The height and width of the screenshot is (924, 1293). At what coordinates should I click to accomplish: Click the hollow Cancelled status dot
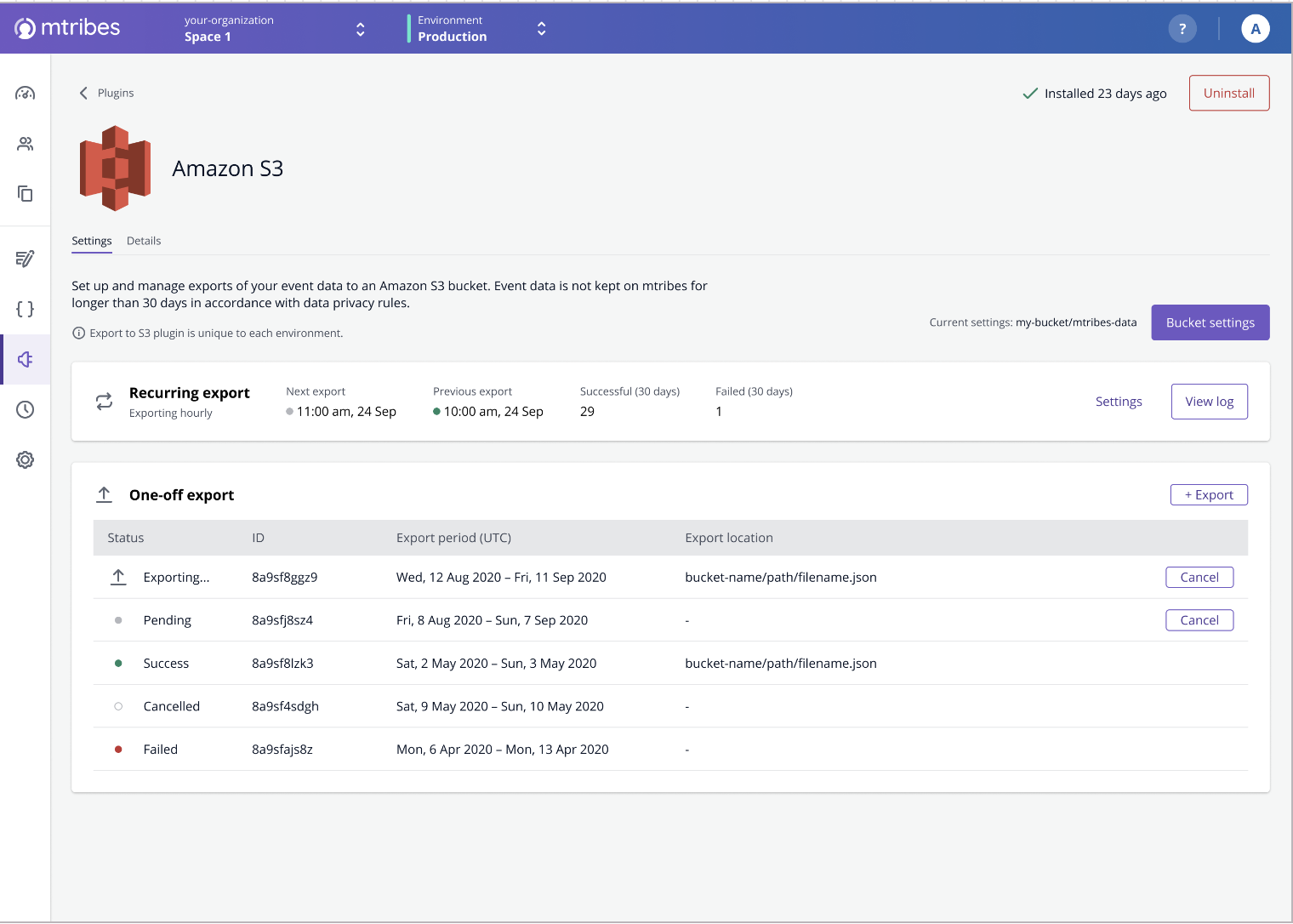118,706
